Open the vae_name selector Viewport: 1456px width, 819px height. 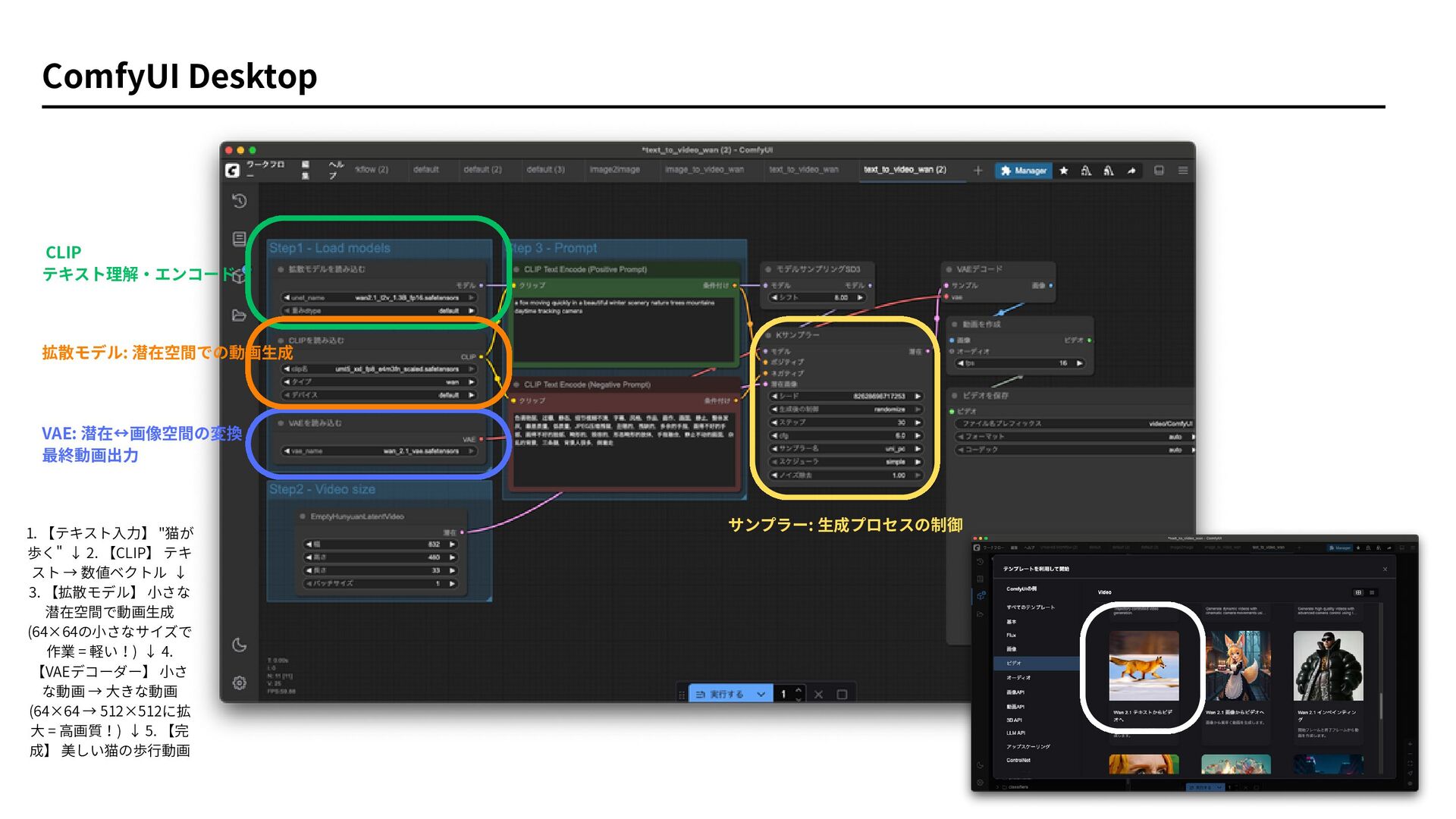[379, 451]
